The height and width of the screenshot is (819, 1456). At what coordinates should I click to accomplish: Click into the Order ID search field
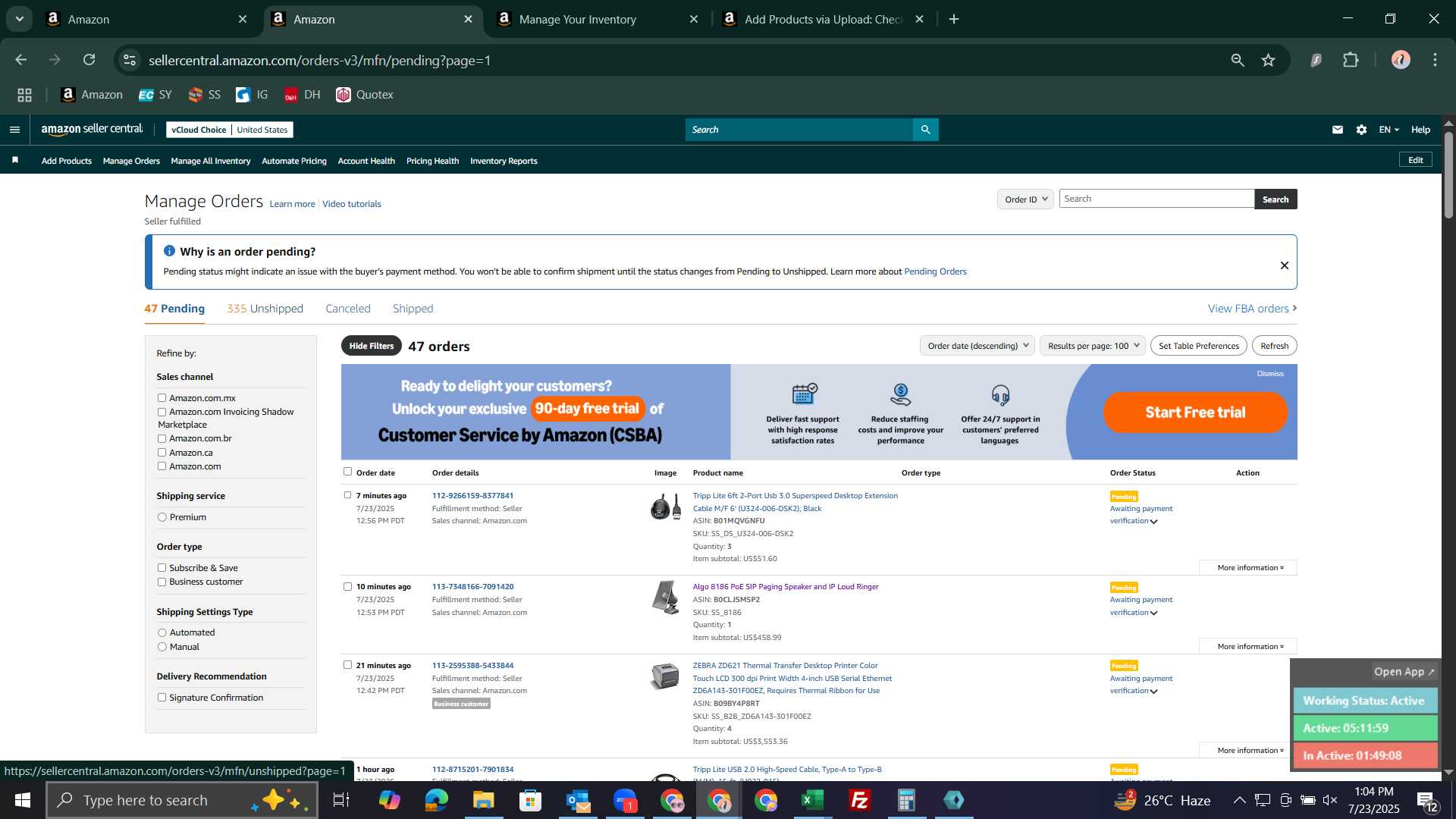[x=1156, y=199]
